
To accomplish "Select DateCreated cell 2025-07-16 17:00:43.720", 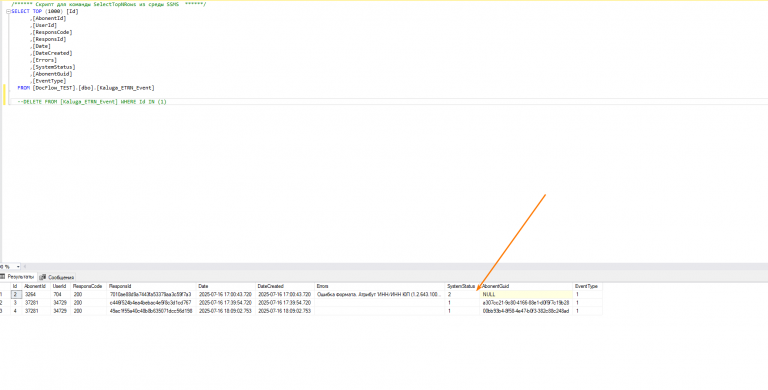I will (x=285, y=295).
